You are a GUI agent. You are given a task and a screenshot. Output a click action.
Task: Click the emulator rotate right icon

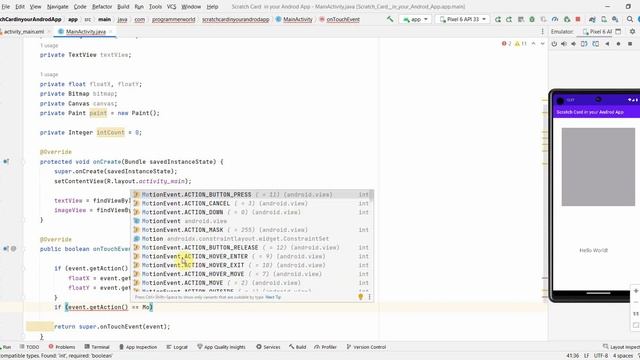coord(596,44)
